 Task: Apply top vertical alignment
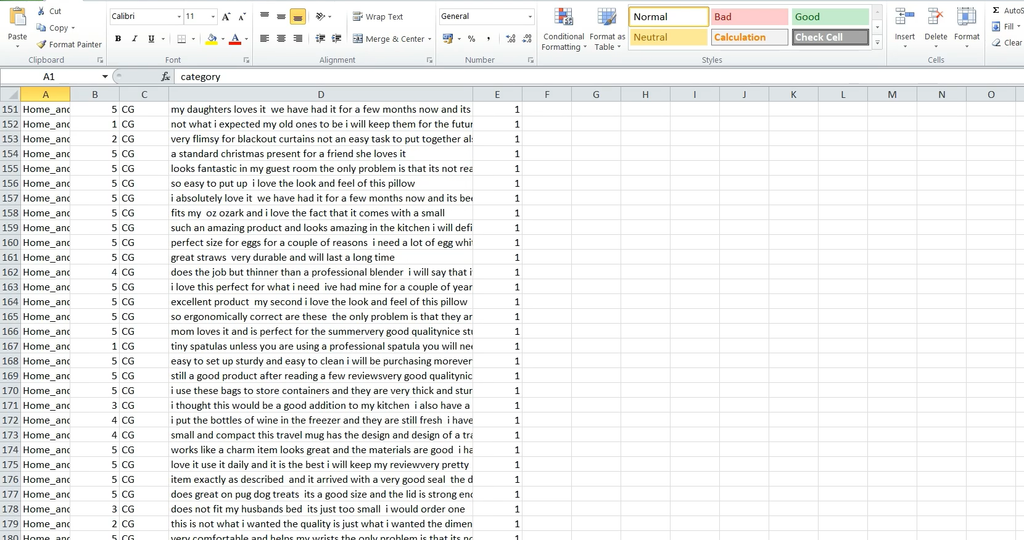(264, 16)
